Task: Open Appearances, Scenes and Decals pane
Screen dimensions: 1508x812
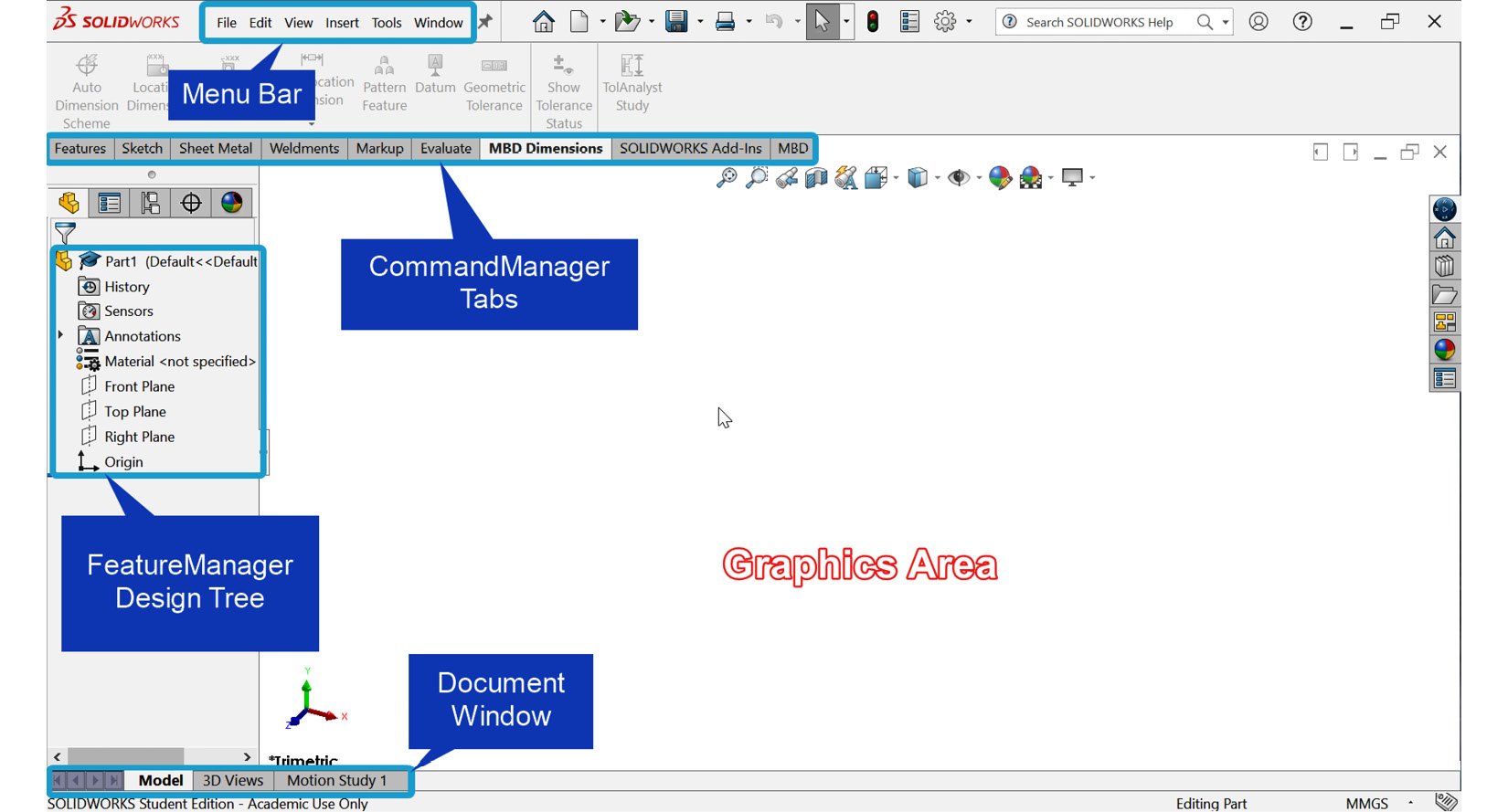Action: click(x=1445, y=350)
